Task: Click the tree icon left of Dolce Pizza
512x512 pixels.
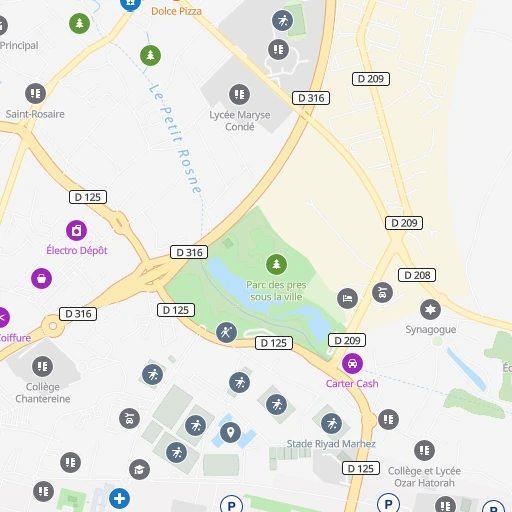Action: tap(79, 23)
